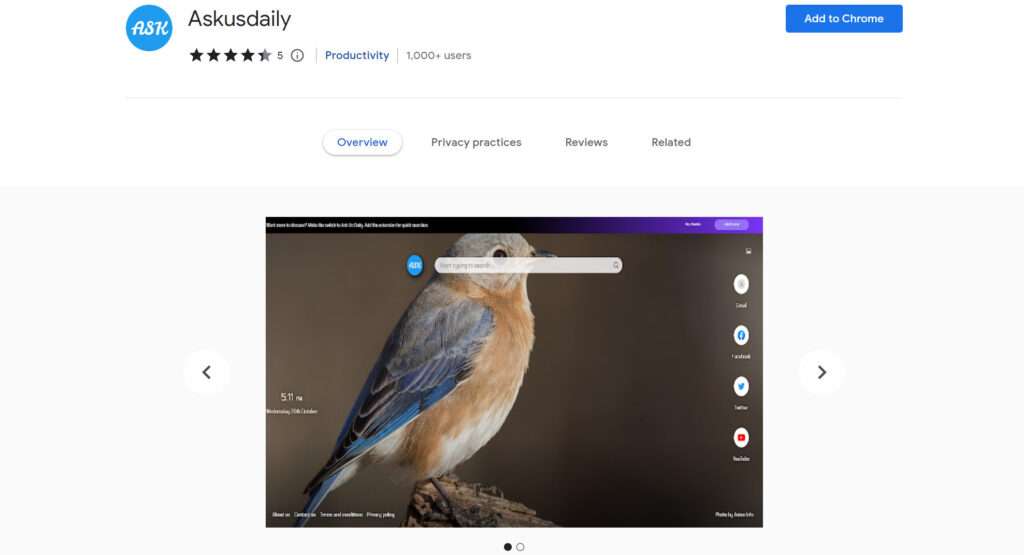Click the blue ASK badge beside search bar
Viewport: 1024px width, 555px height.
click(415, 265)
